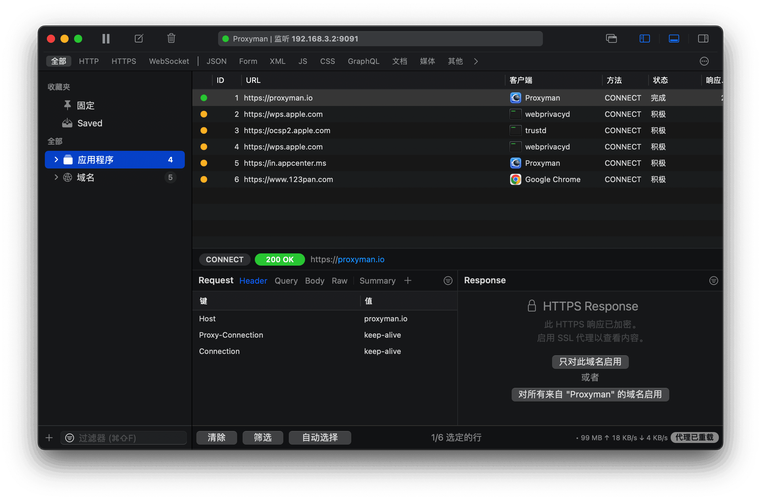Viewport: 761px width, 500px height.
Task: Toggle the right panel layout icon
Action: (703, 38)
